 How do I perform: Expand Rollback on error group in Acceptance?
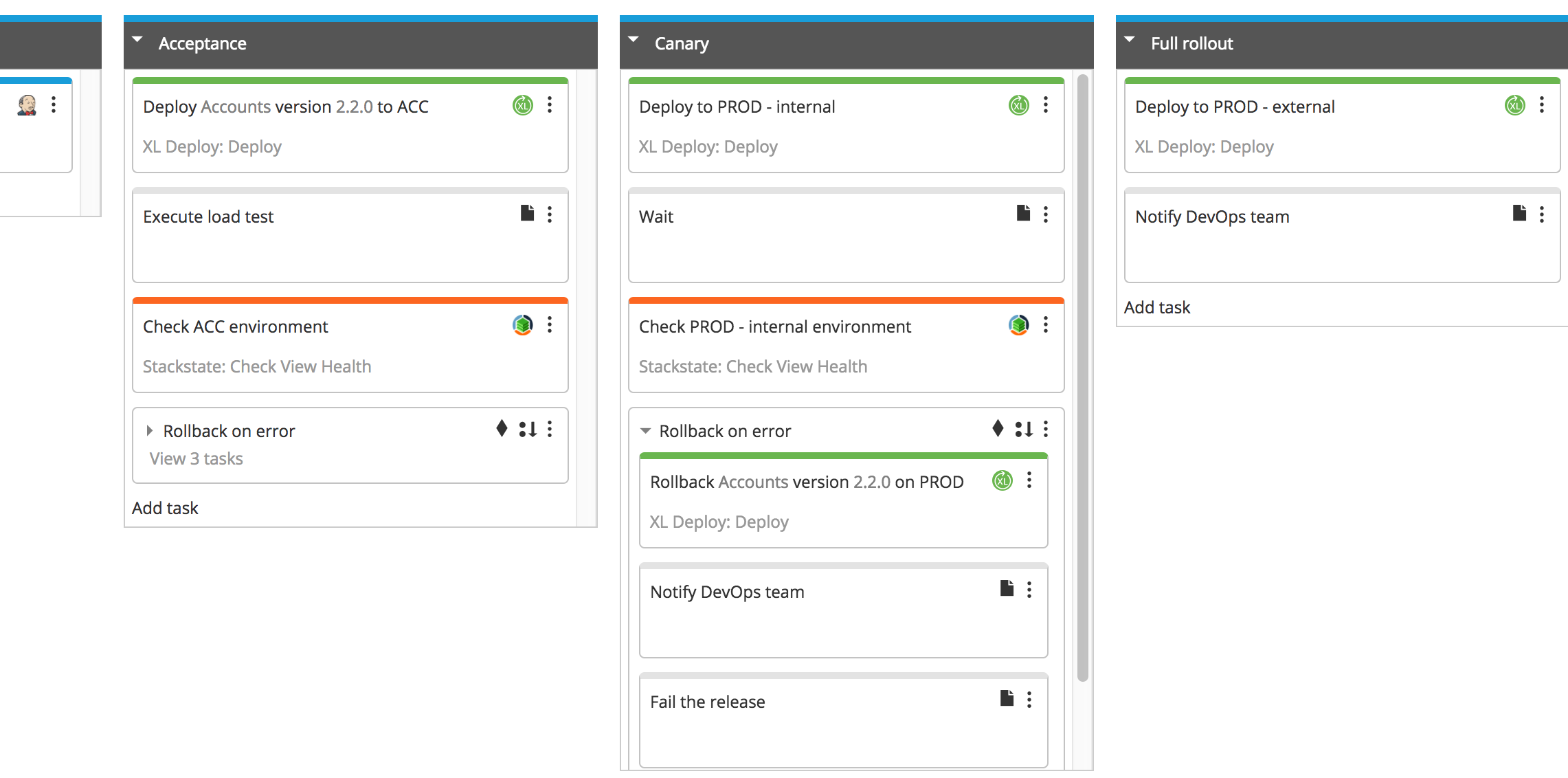[x=149, y=431]
